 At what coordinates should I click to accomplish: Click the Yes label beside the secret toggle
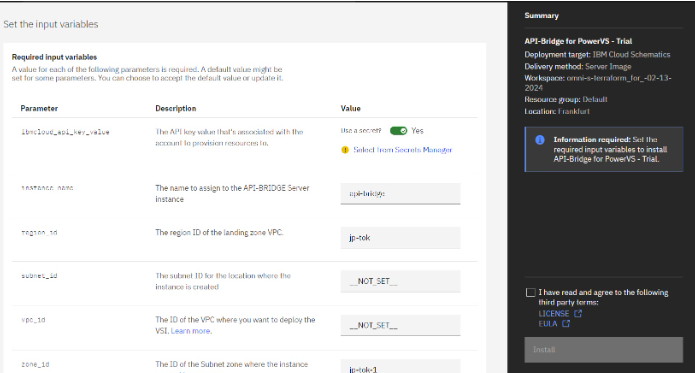pyautogui.click(x=417, y=131)
